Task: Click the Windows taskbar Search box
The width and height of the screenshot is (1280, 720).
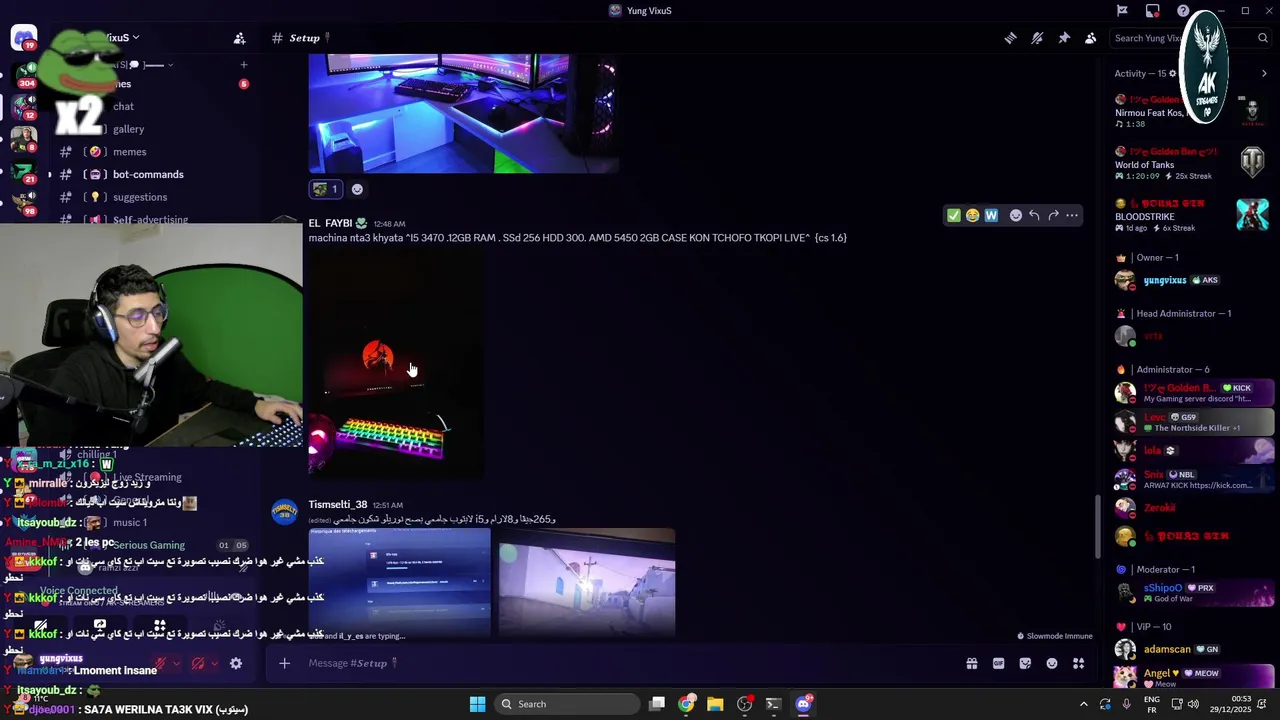Action: click(567, 704)
